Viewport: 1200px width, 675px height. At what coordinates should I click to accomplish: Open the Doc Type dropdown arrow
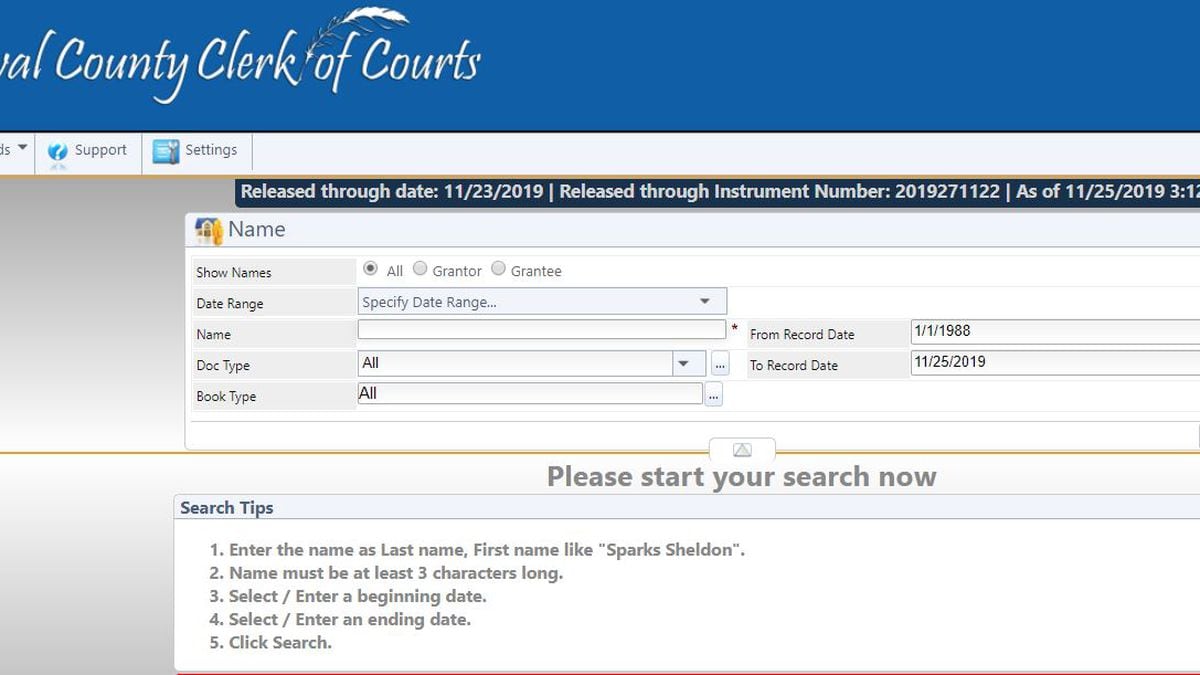[x=684, y=364]
